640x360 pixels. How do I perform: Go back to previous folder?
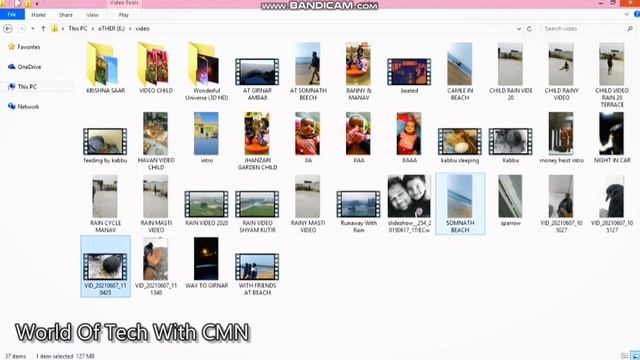click(8, 29)
